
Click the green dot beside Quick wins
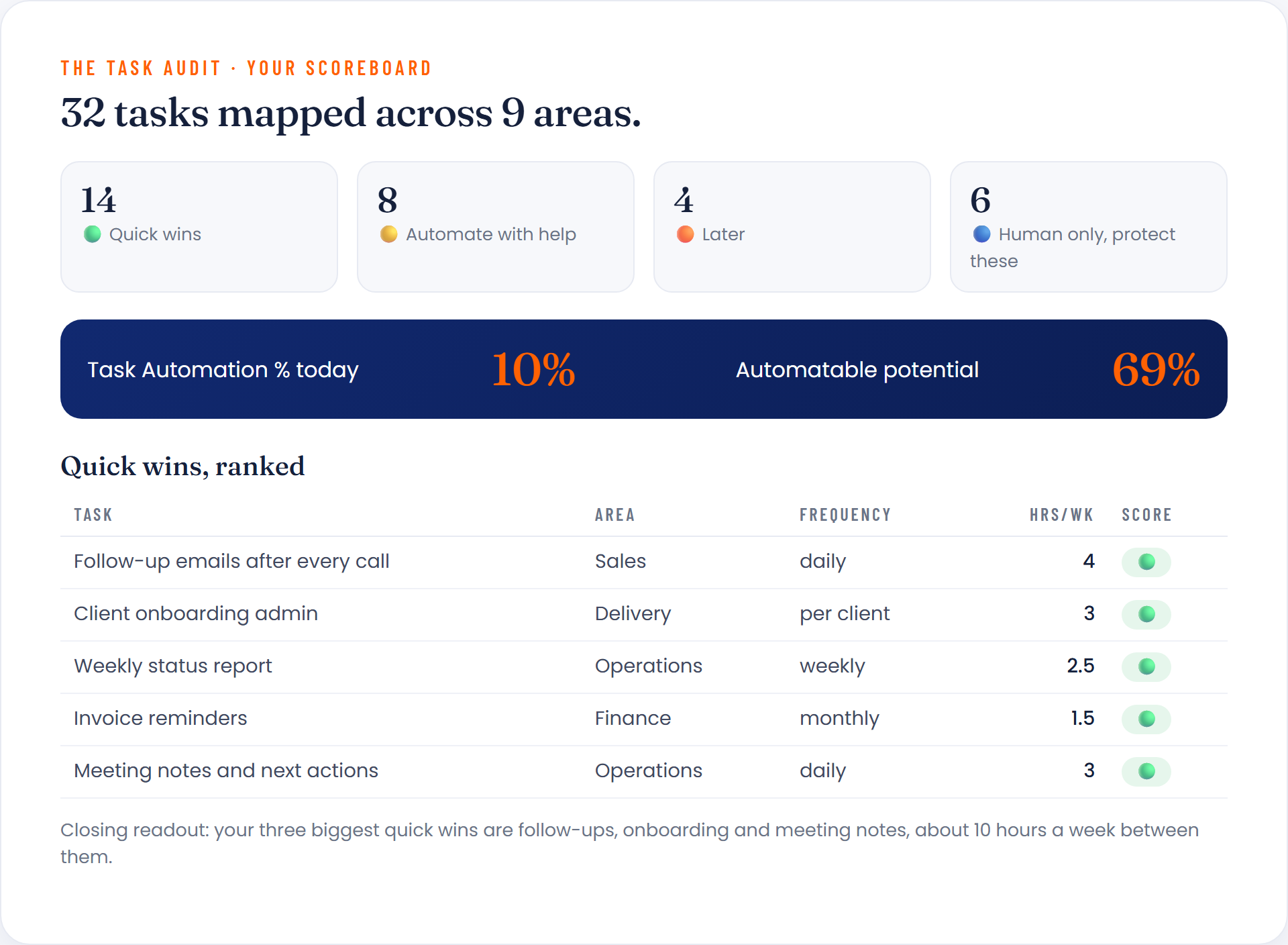pos(93,234)
